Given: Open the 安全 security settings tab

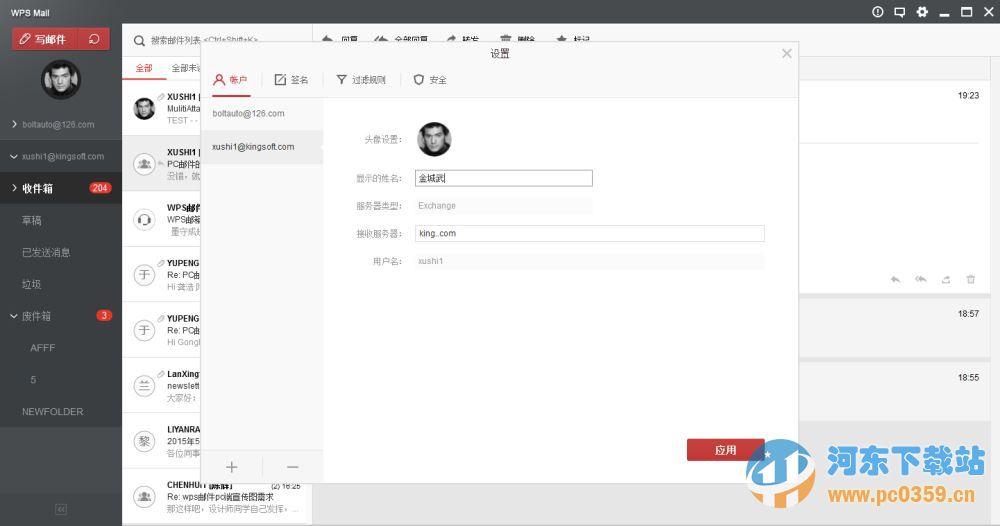Looking at the screenshot, I should 430,80.
